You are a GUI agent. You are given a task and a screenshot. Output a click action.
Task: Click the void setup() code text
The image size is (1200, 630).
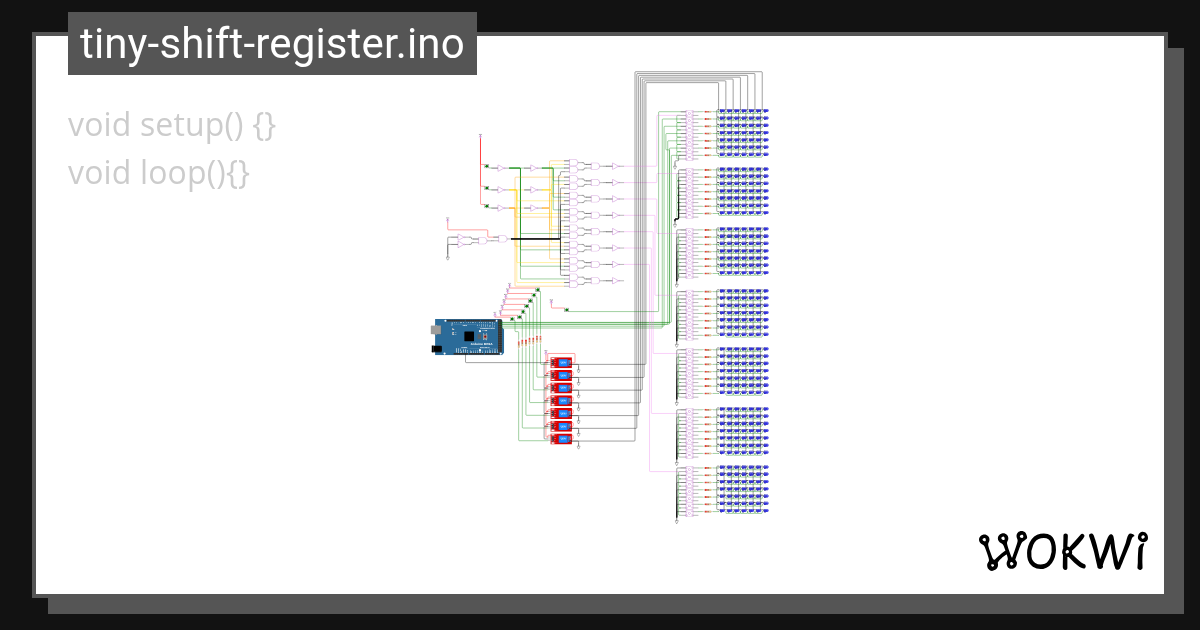[170, 125]
